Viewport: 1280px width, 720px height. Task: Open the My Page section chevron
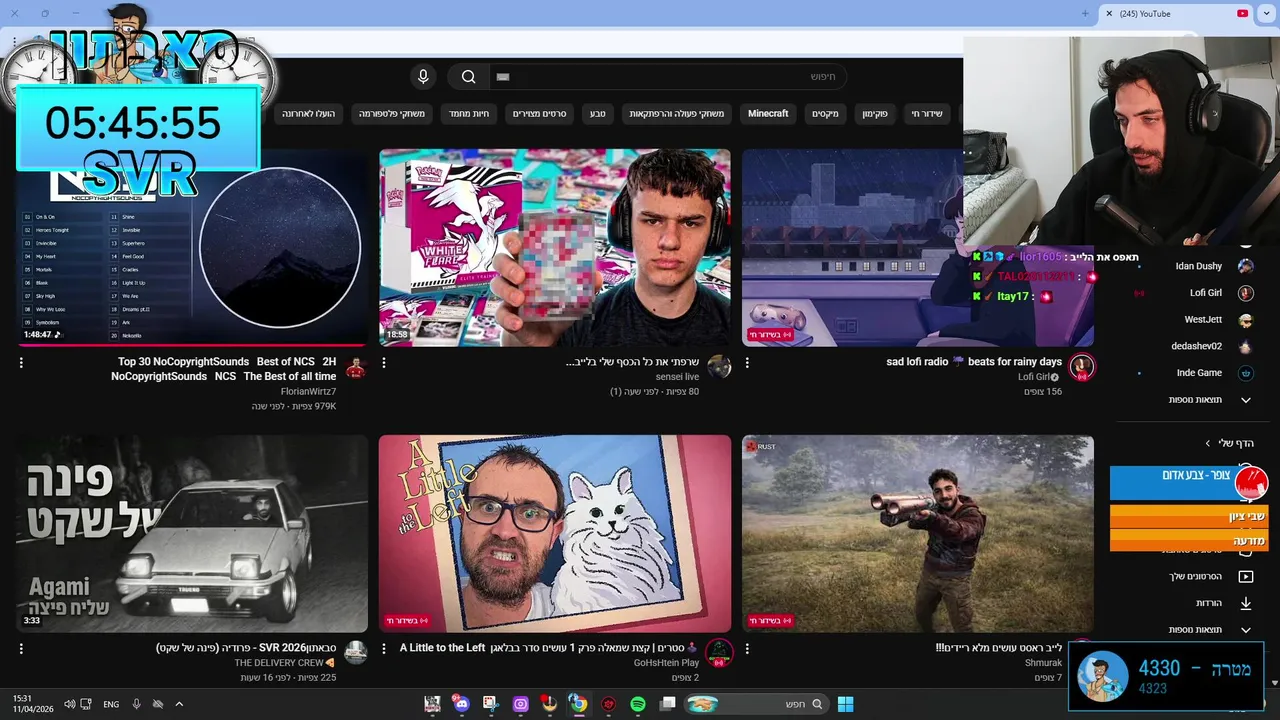coord(1207,443)
